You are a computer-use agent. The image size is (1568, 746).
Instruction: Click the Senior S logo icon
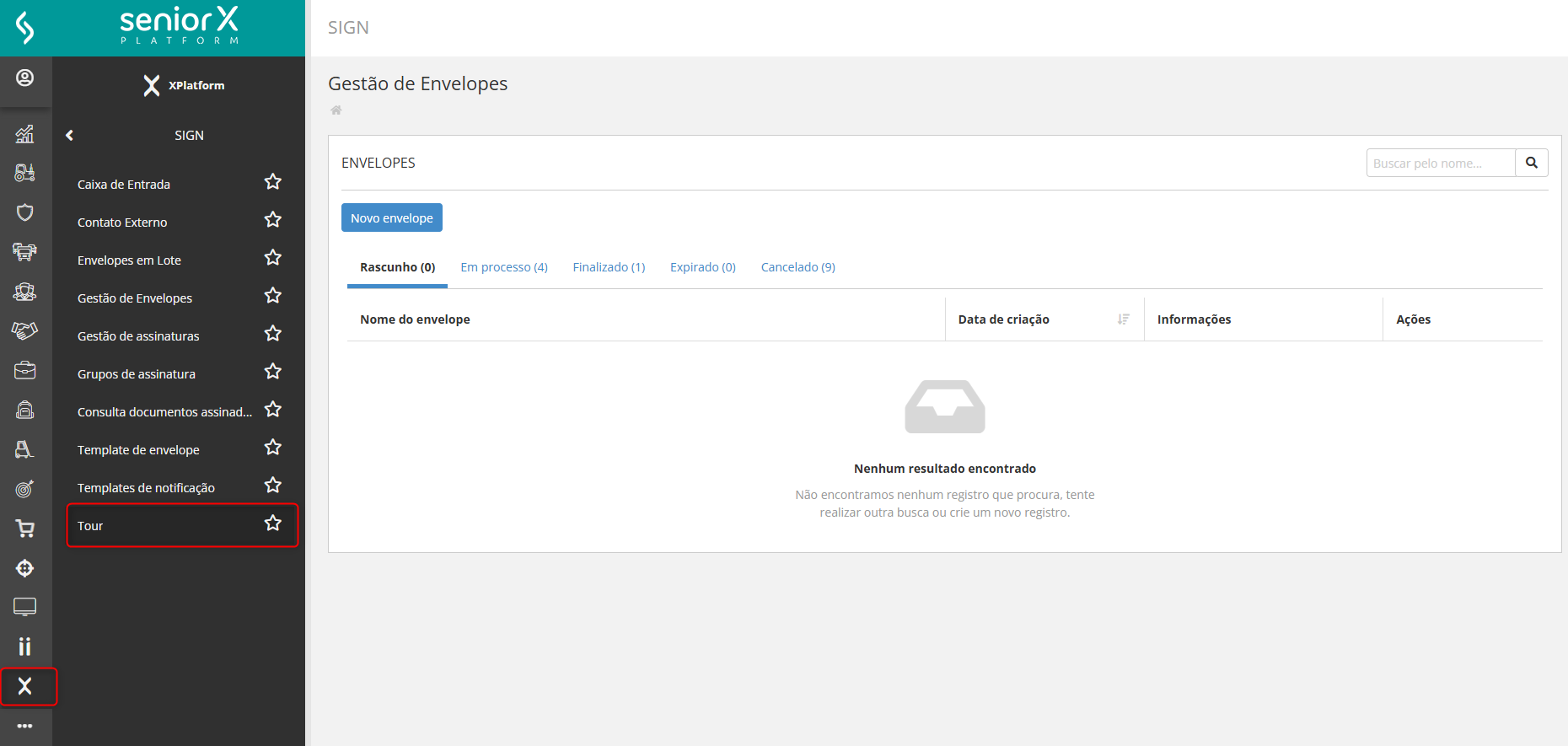25,28
